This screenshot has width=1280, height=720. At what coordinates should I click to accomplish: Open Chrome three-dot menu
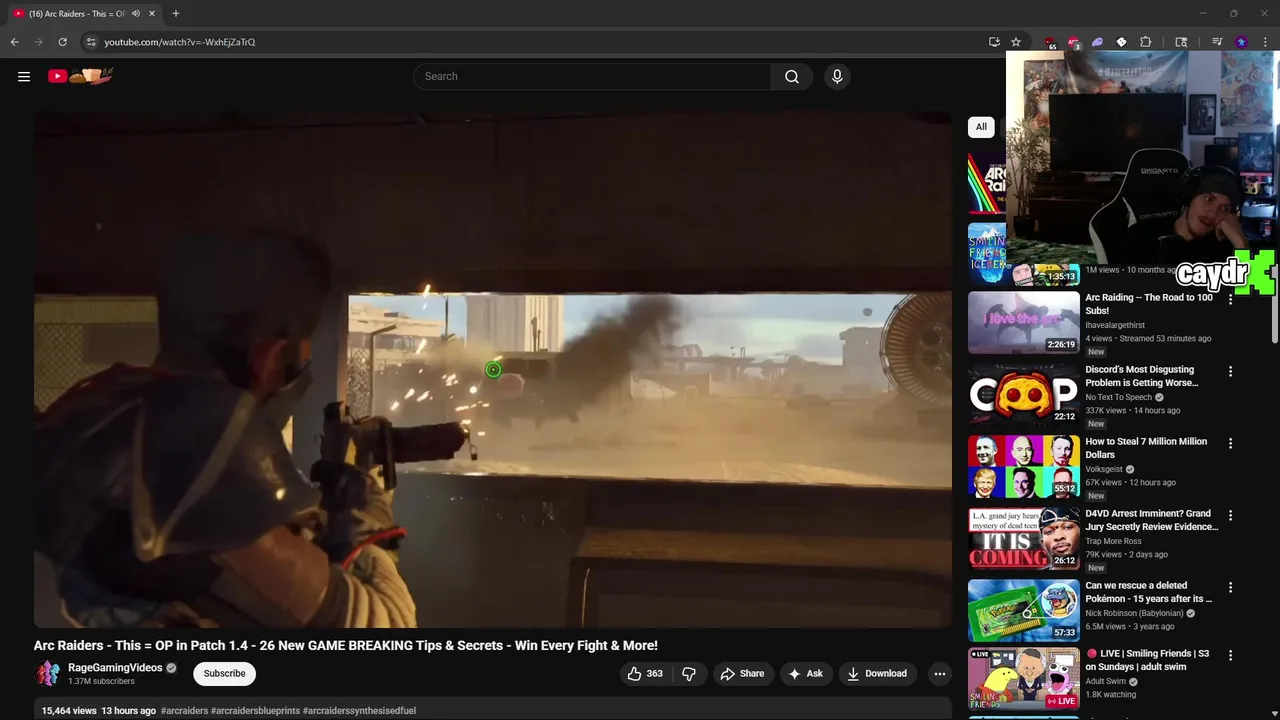click(x=1265, y=42)
